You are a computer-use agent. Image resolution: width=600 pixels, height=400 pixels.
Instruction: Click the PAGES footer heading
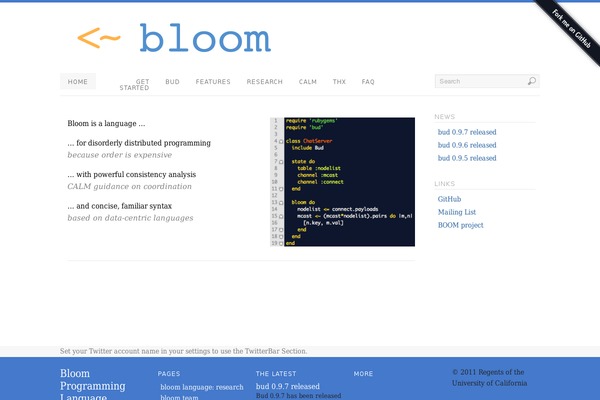(169, 374)
